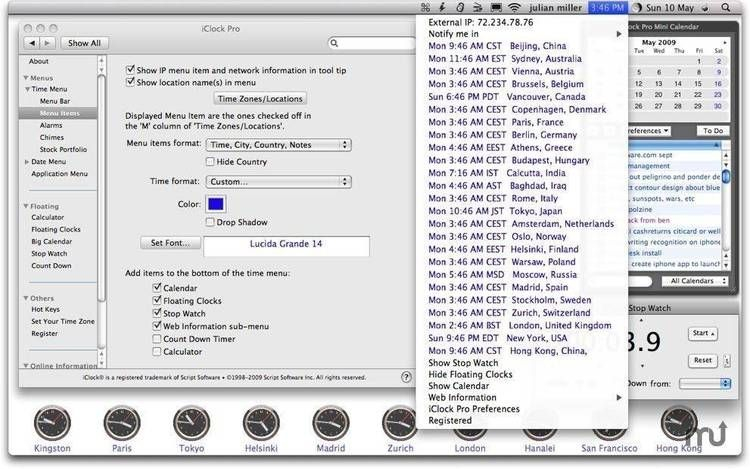Screen dimensions: 750x469
Task: Click the 3:46 PM menu bar clock
Action: pyautogui.click(x=607, y=8)
